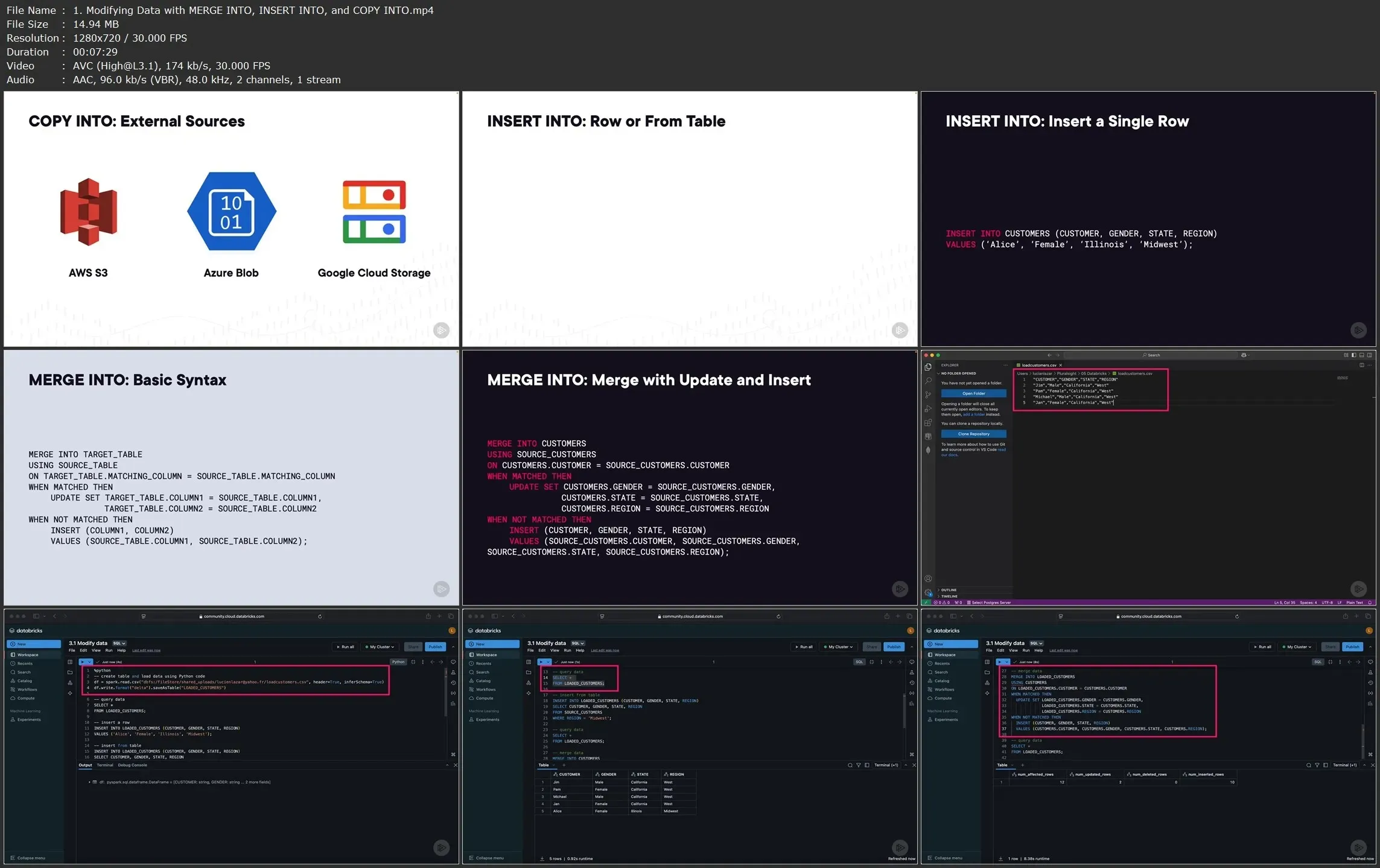Click the VS Code title bar Search field
This screenshot has width=1380, height=868.
(x=1149, y=355)
